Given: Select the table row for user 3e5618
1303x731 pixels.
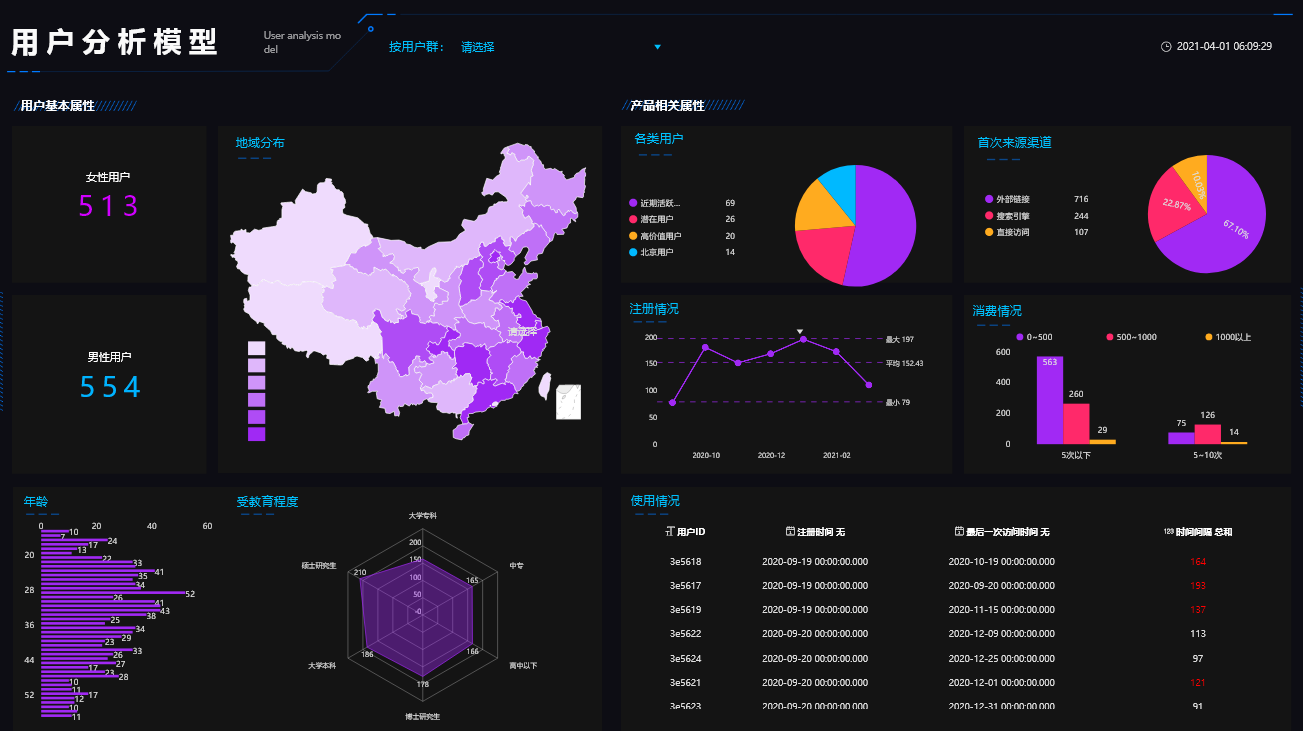Looking at the screenshot, I should (955, 562).
